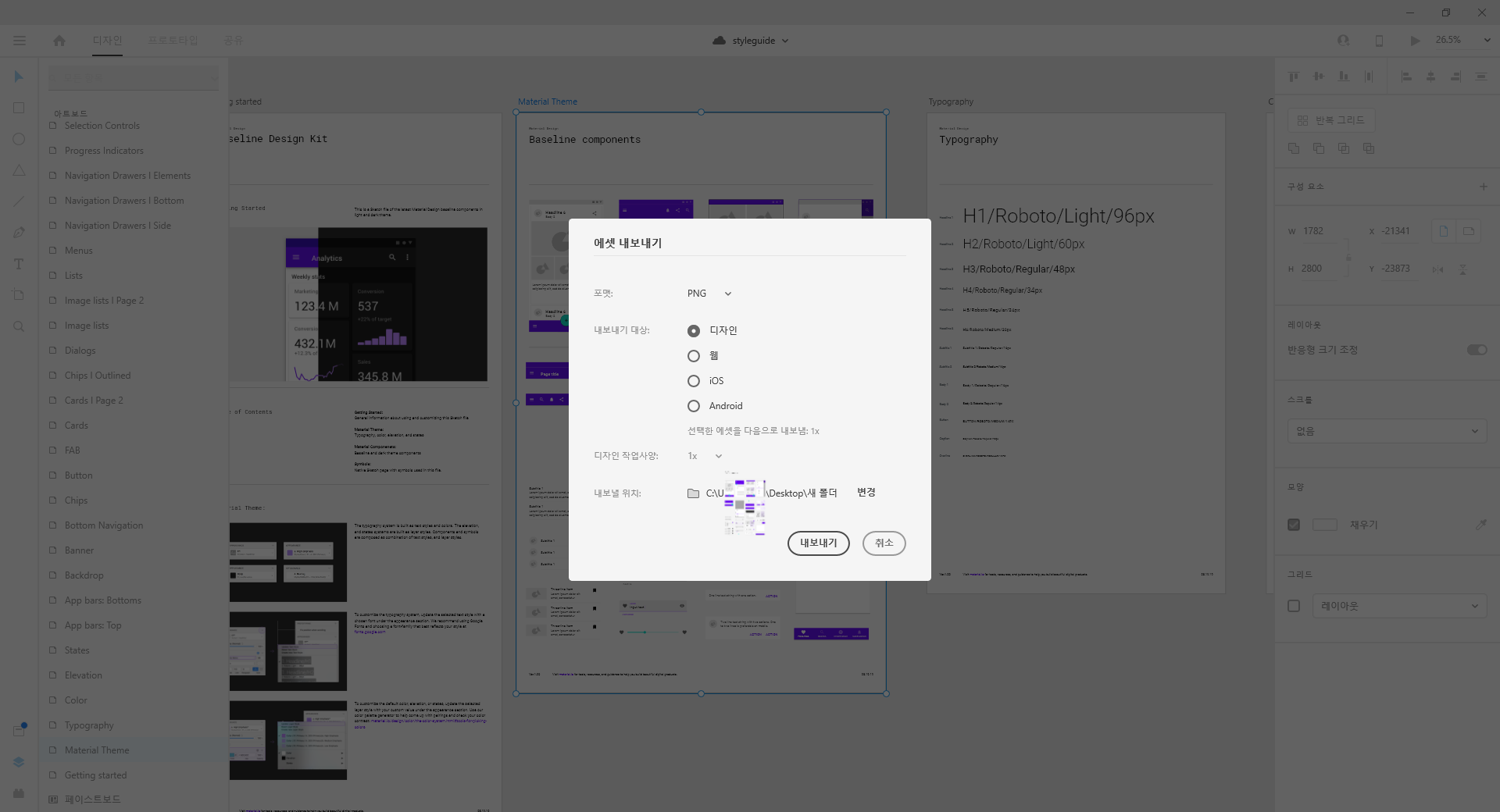Enable the grid checkbox
The height and width of the screenshot is (812, 1500).
coord(1294,606)
